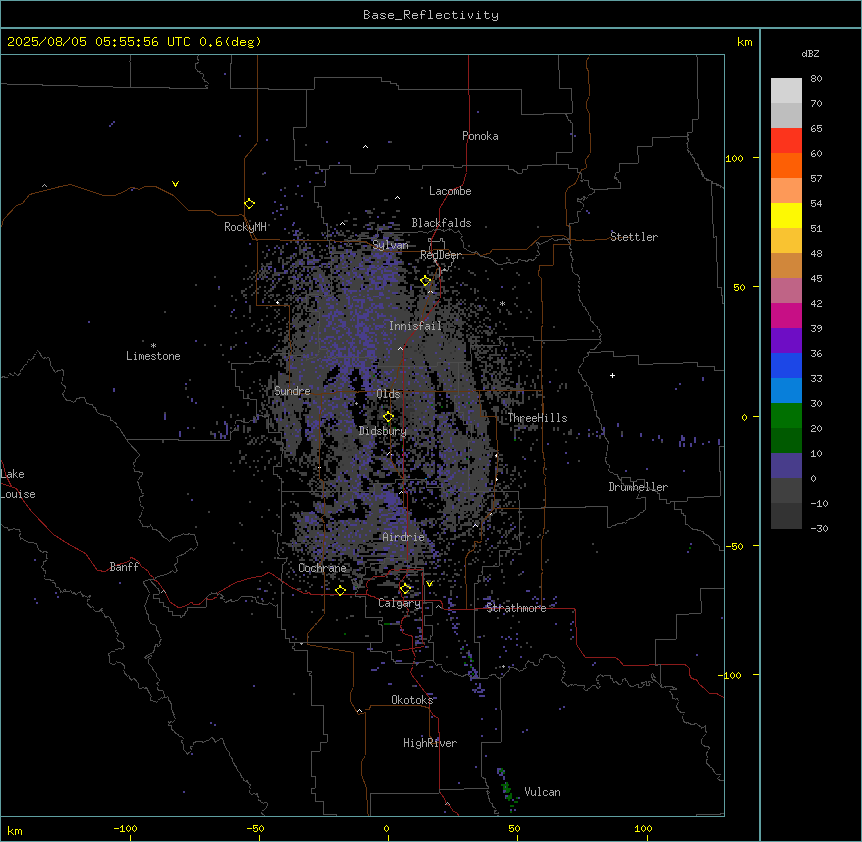Click the yellow diamond marker above RockyMH
The width and height of the screenshot is (862, 842).
pos(249,204)
